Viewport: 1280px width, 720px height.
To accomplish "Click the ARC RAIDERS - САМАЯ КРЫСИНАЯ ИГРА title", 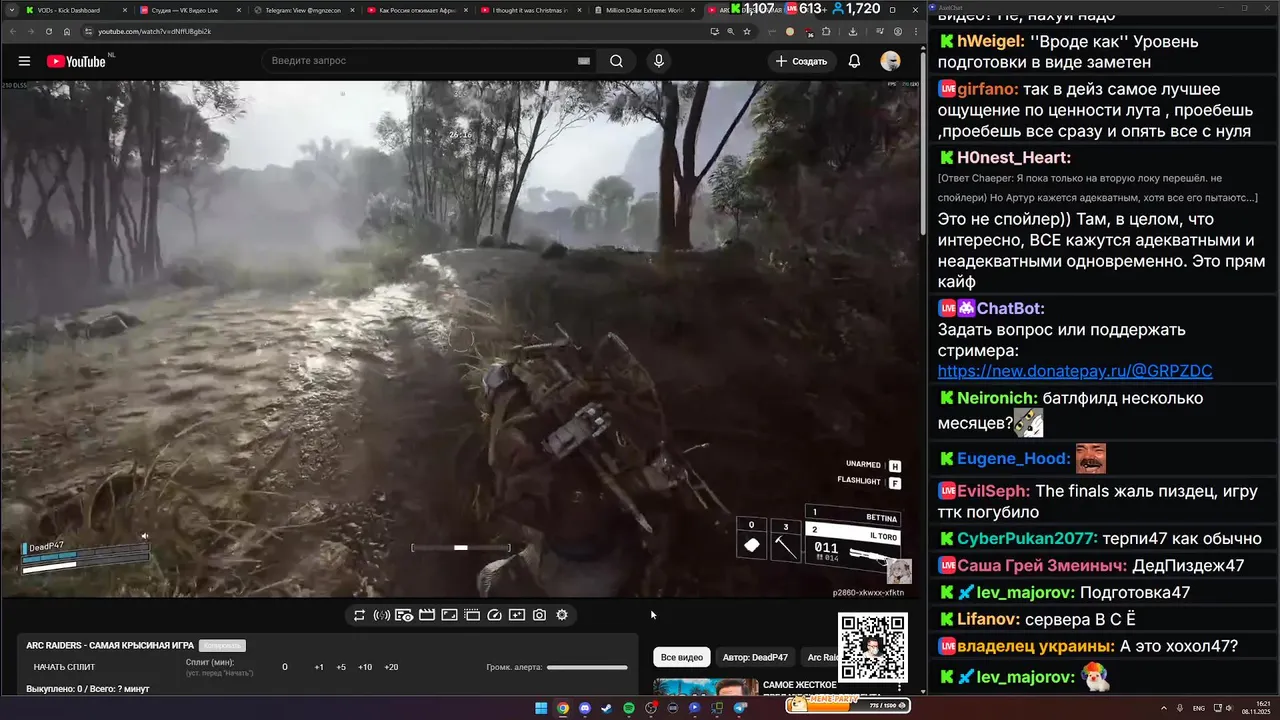I will [110, 646].
